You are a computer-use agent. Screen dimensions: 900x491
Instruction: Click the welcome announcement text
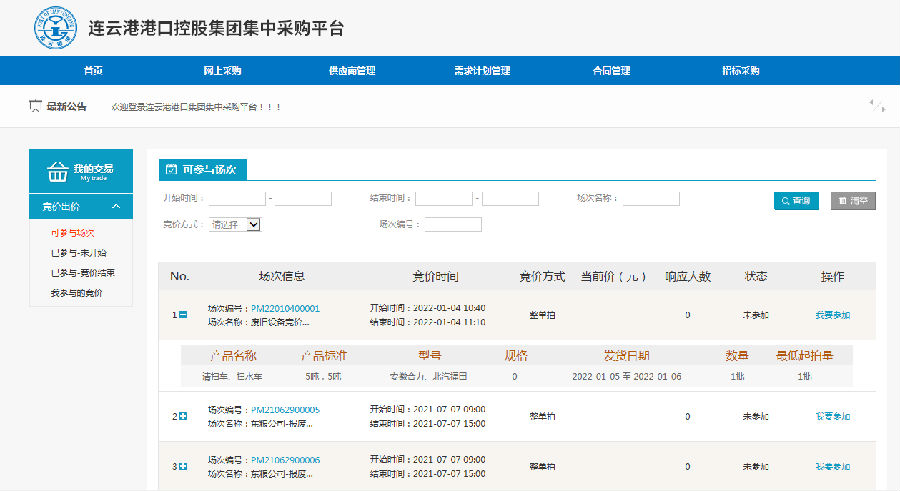click(196, 107)
